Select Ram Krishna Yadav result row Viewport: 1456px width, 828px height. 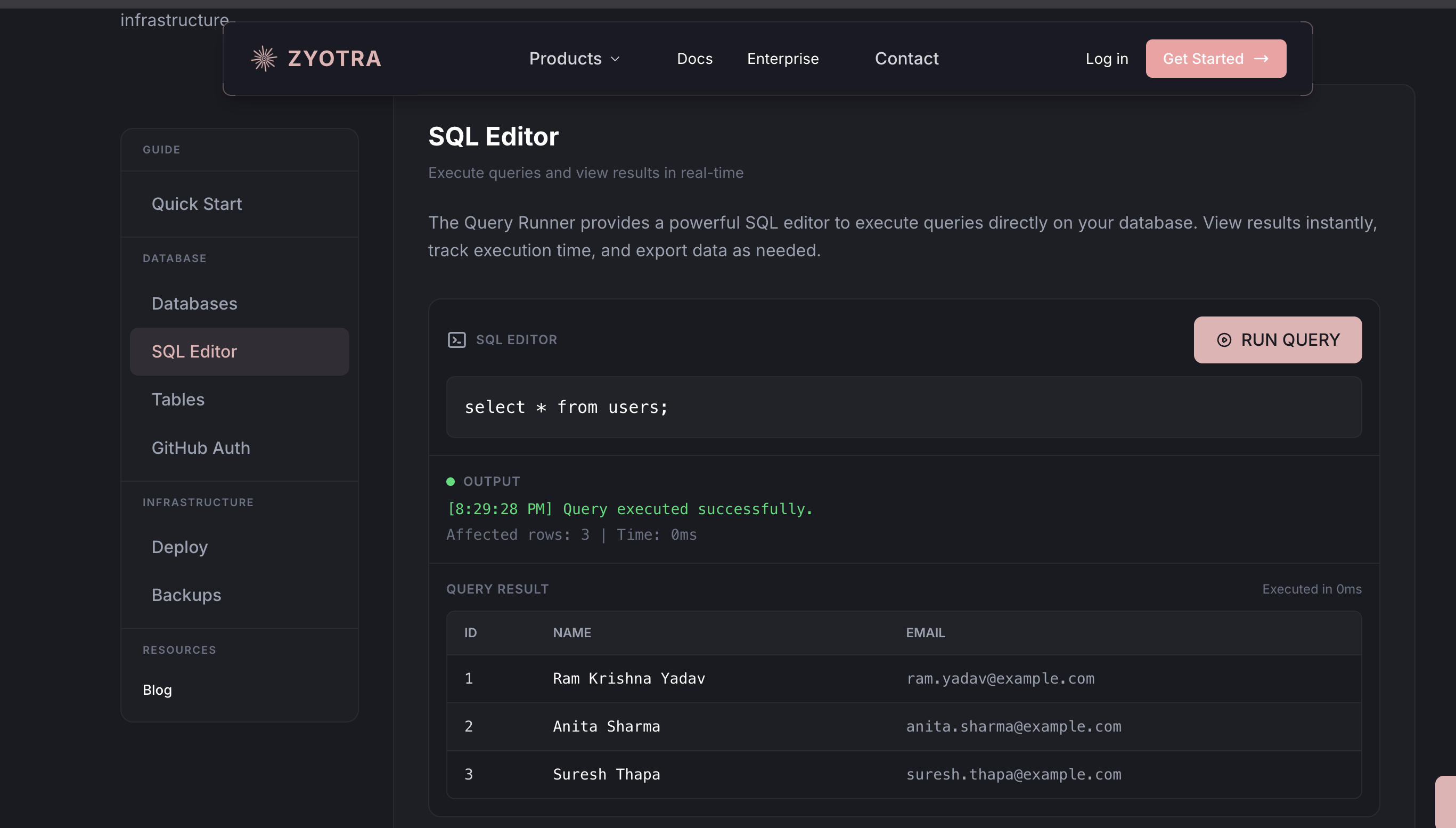point(628,678)
